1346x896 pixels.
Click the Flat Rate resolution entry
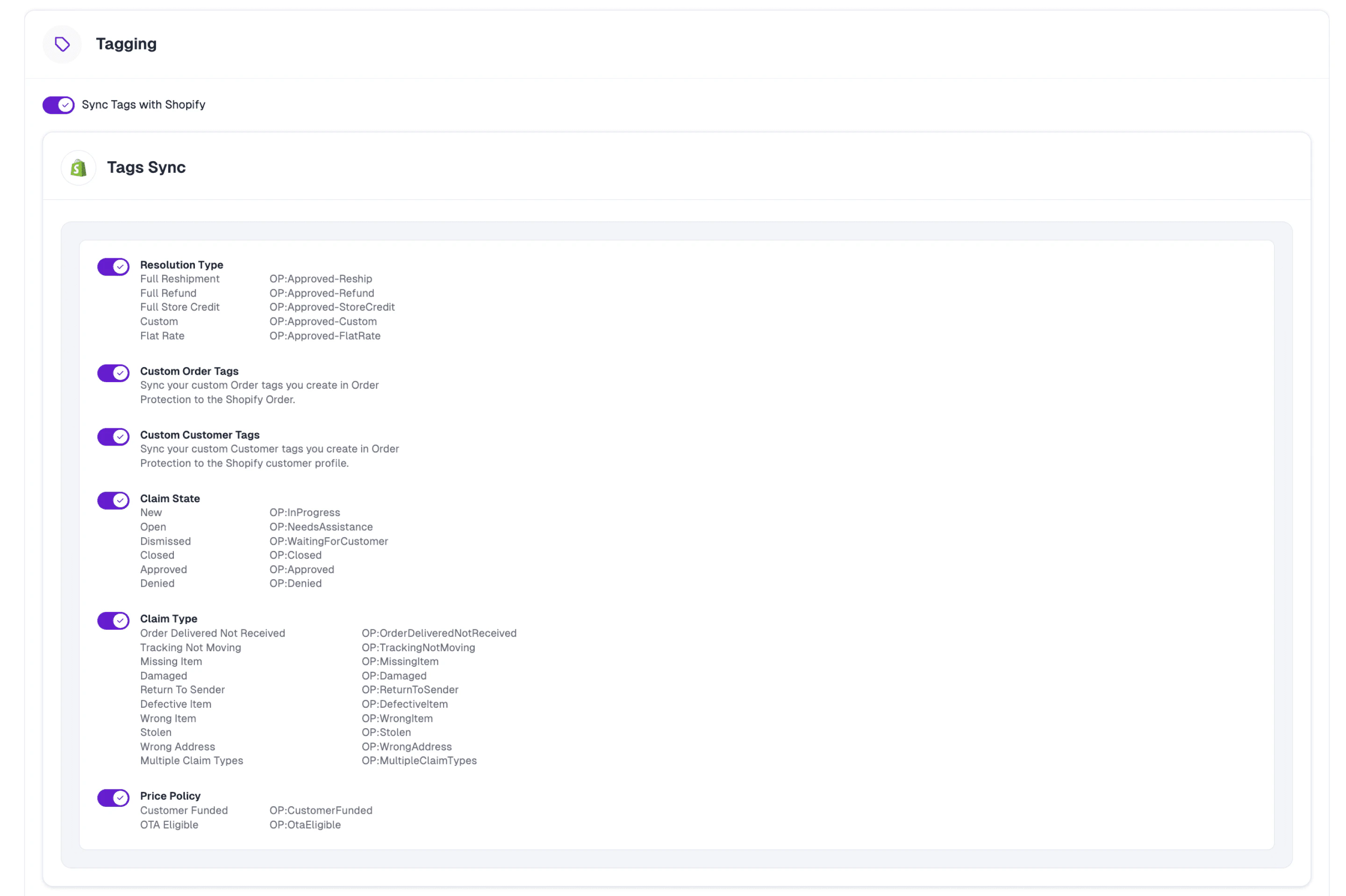point(162,335)
